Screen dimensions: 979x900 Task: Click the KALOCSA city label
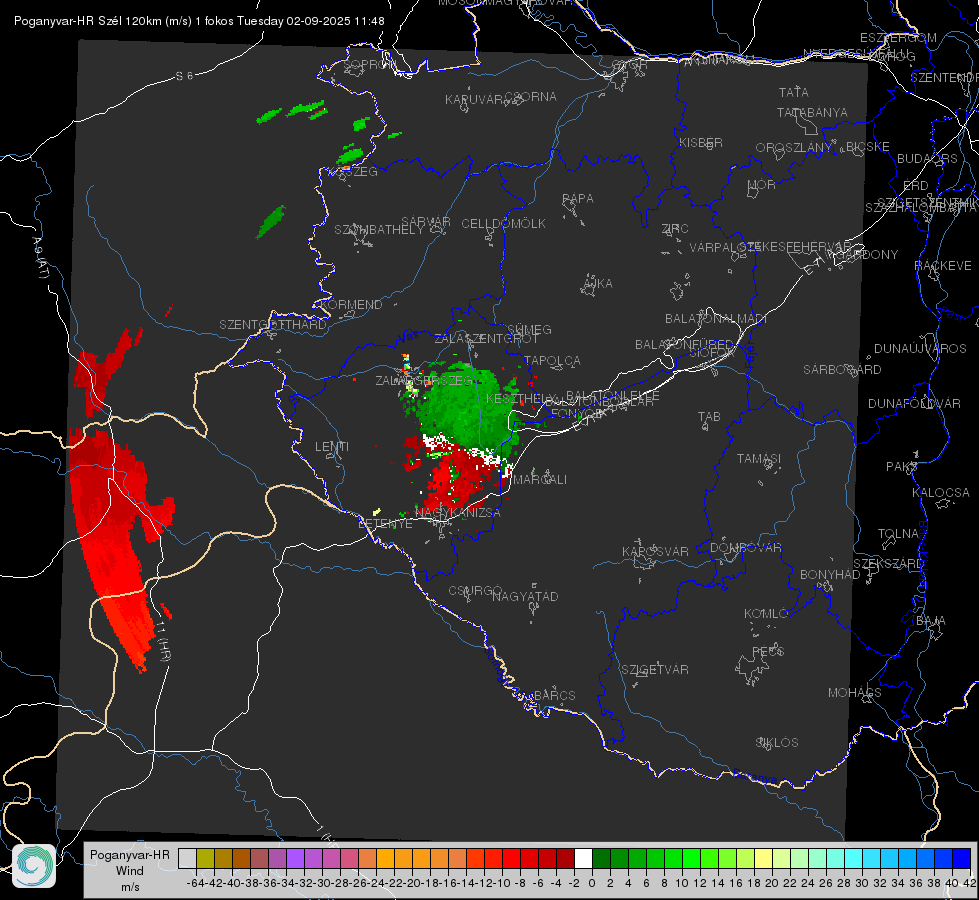(x=940, y=493)
